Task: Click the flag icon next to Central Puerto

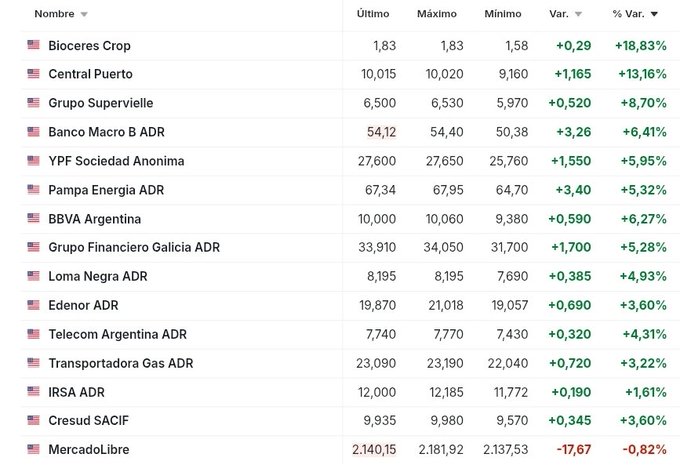Action: (33, 74)
